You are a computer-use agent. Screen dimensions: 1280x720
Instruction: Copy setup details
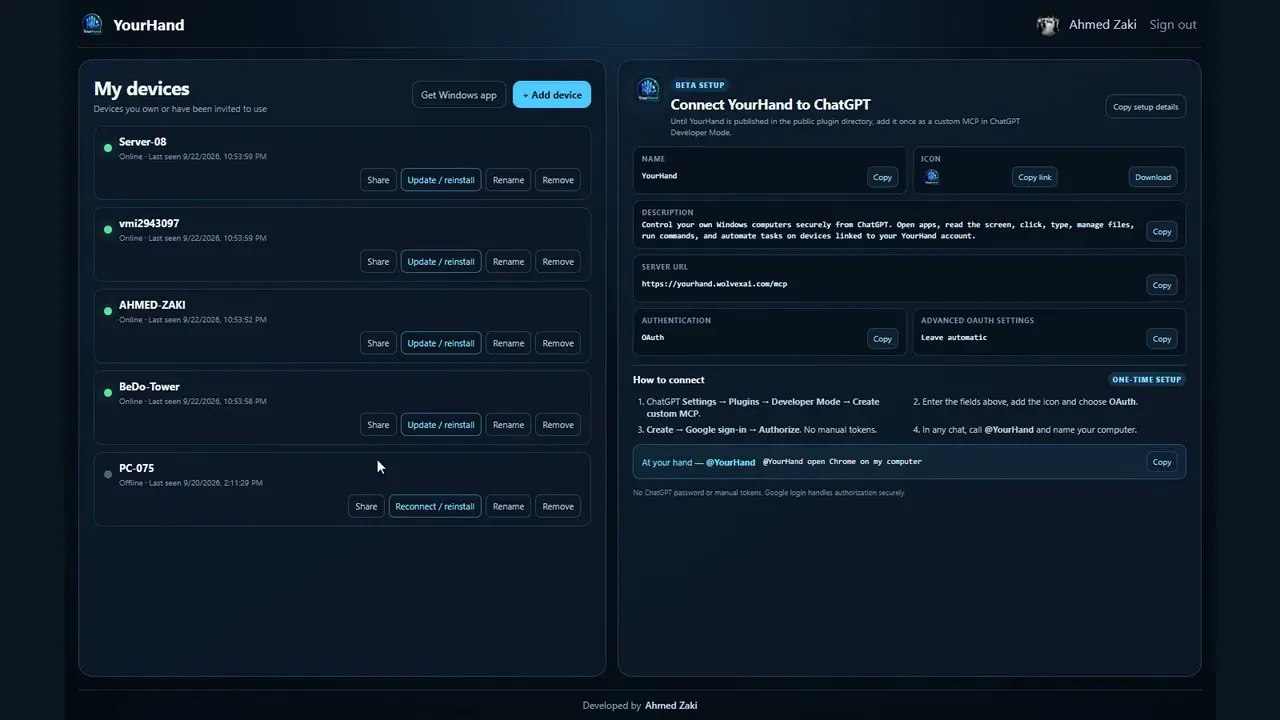tap(1145, 107)
